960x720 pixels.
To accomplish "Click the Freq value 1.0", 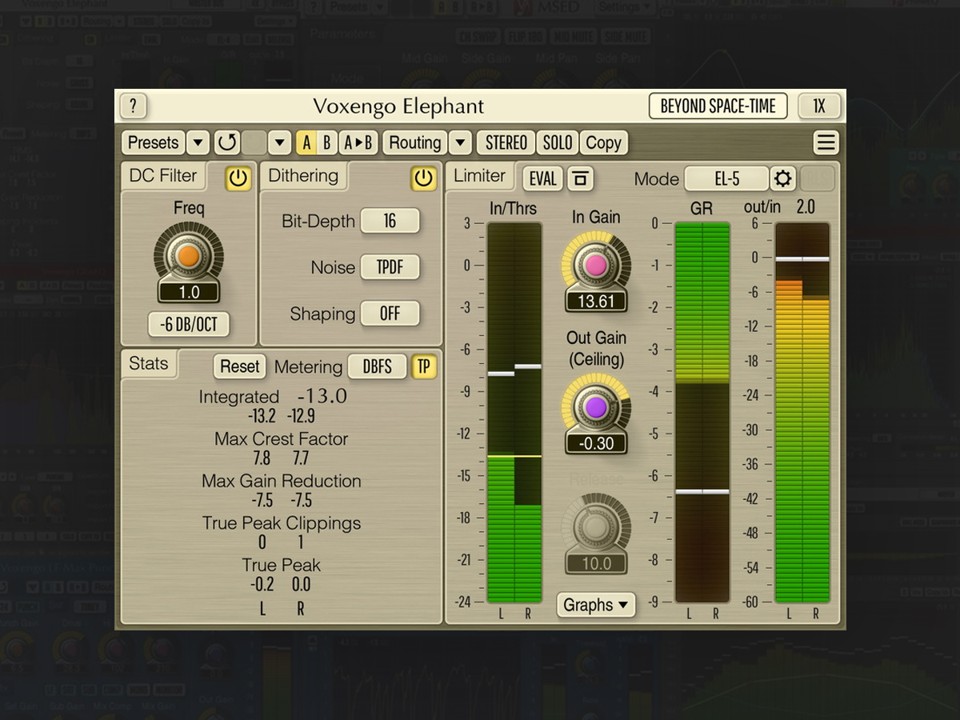I will [189, 292].
